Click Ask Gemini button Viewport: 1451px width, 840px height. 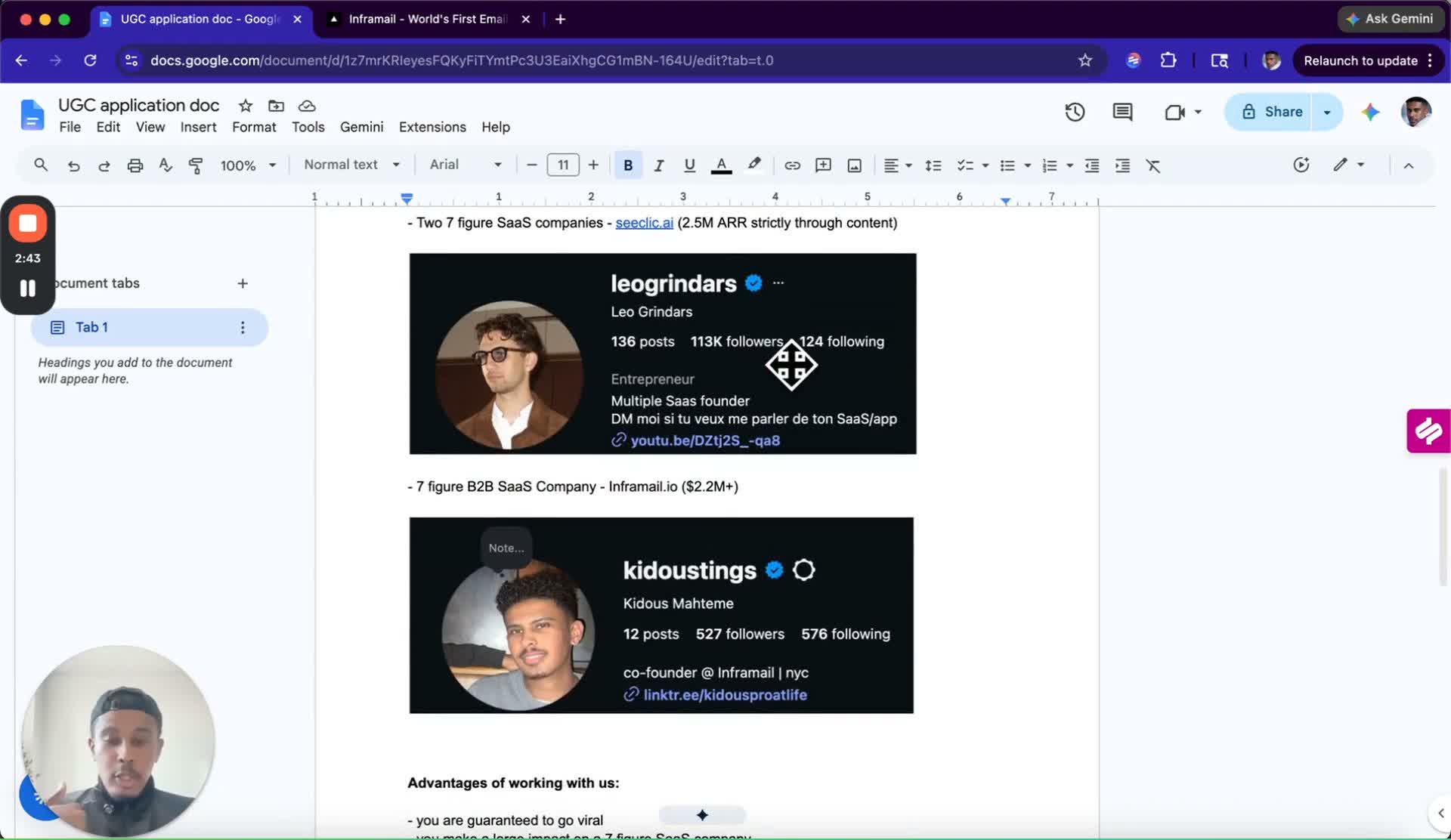point(1390,19)
